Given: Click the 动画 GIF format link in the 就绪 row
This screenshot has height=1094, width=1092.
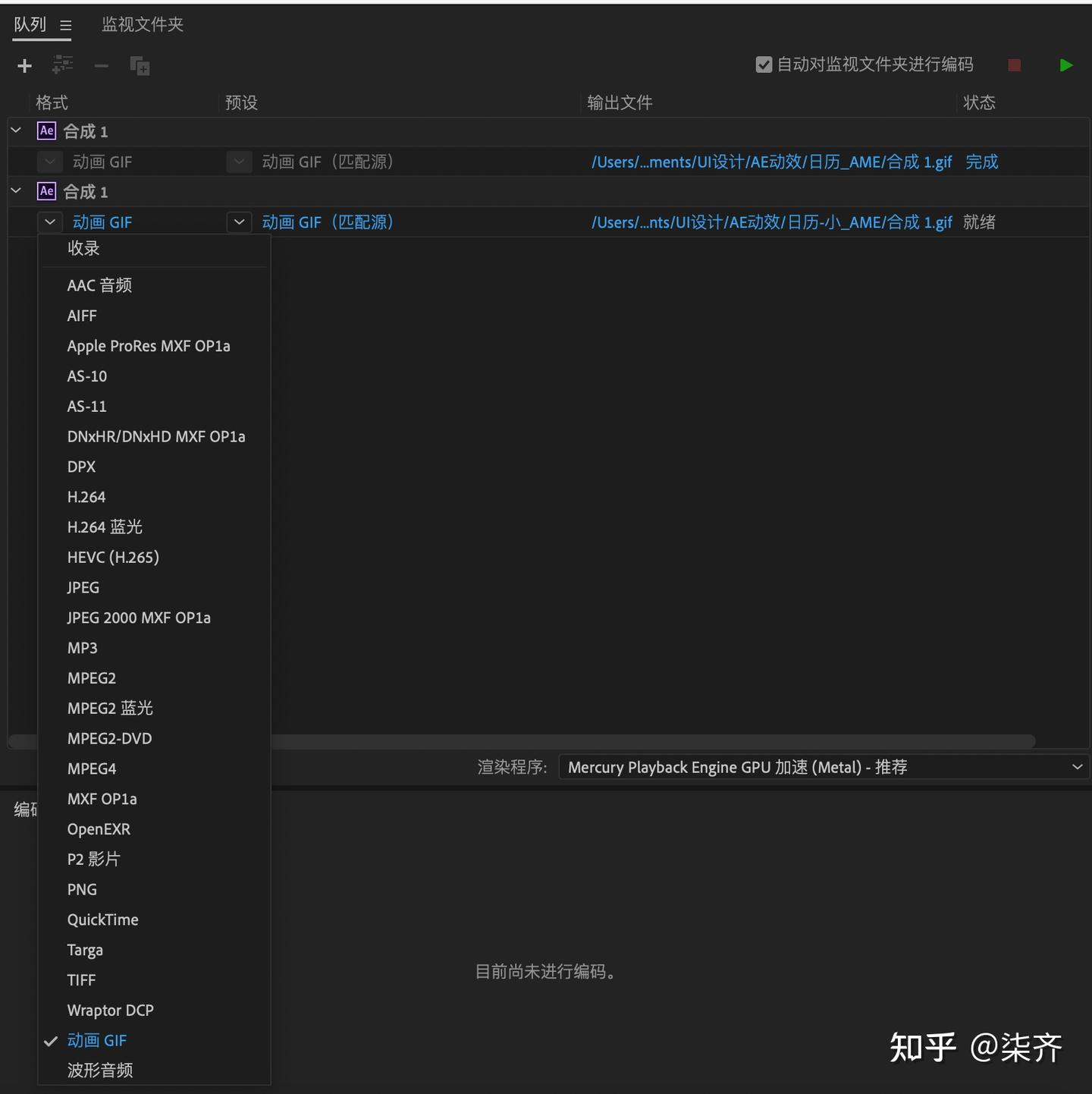Looking at the screenshot, I should click(102, 222).
